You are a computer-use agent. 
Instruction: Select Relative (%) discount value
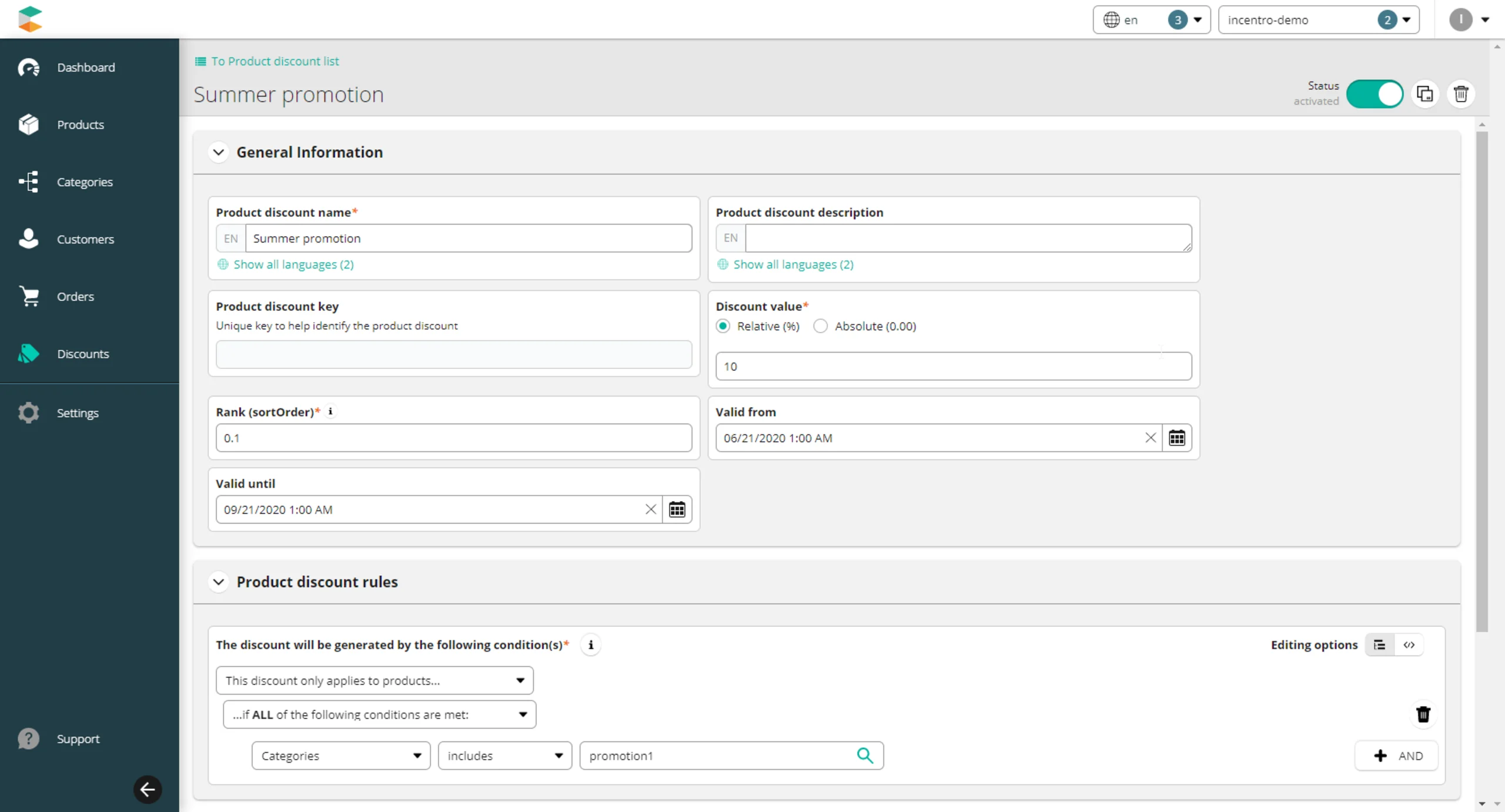tap(723, 326)
